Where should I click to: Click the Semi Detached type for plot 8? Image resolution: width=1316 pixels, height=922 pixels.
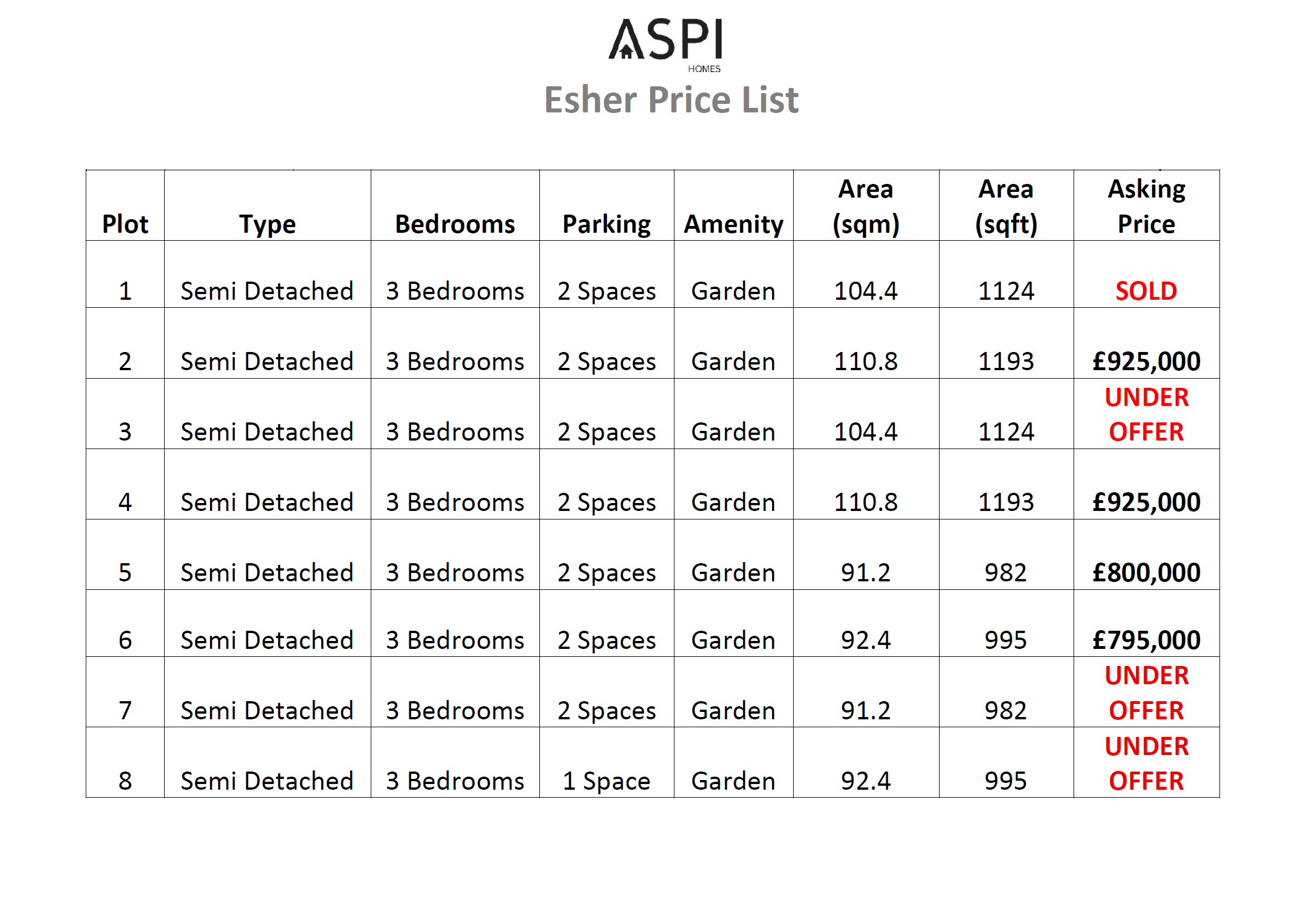(267, 781)
